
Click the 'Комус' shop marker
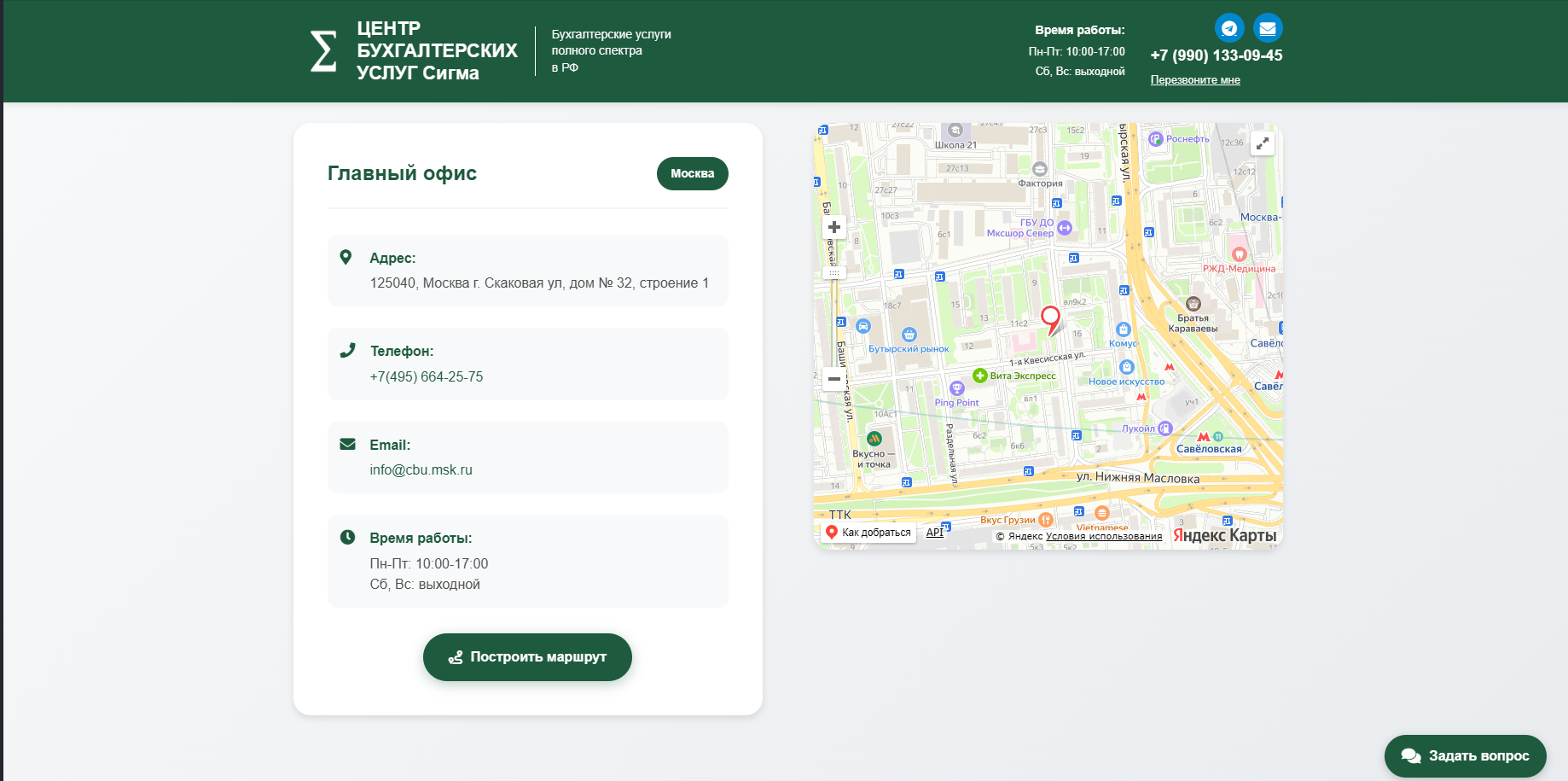[x=1123, y=329]
